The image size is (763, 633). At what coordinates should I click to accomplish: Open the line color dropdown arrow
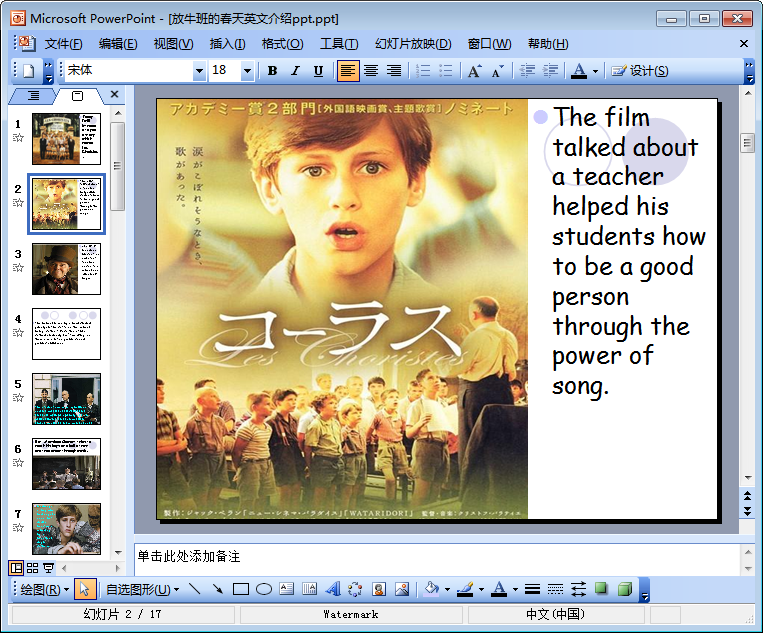click(481, 589)
